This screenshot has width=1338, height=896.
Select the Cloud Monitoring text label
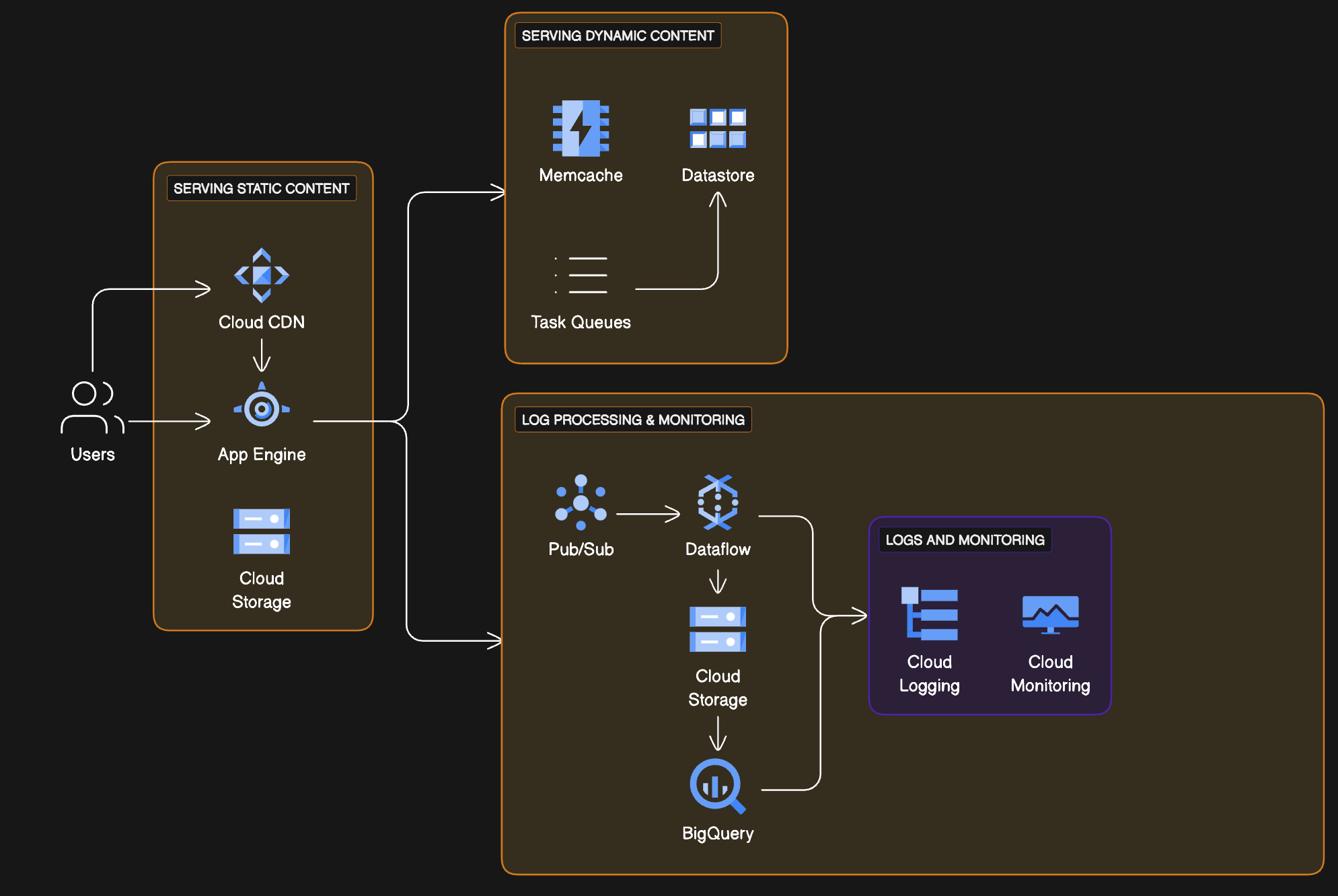click(1050, 673)
